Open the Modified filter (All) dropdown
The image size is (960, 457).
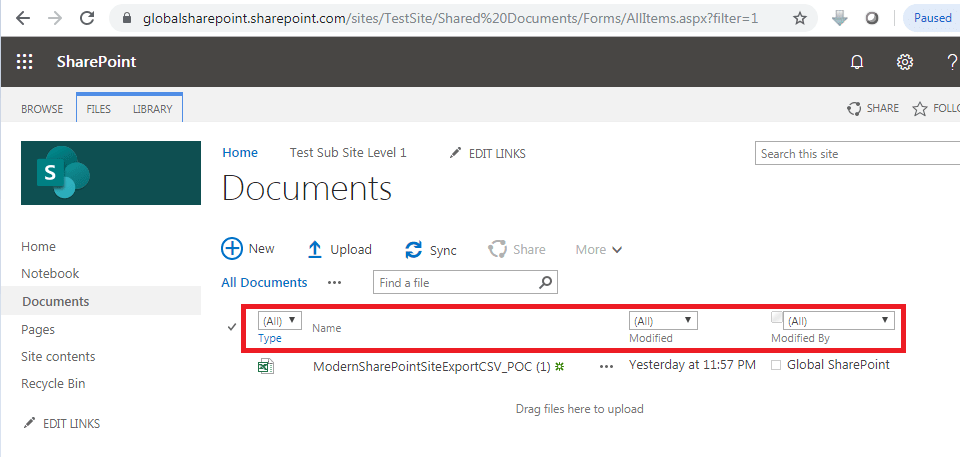(x=663, y=321)
